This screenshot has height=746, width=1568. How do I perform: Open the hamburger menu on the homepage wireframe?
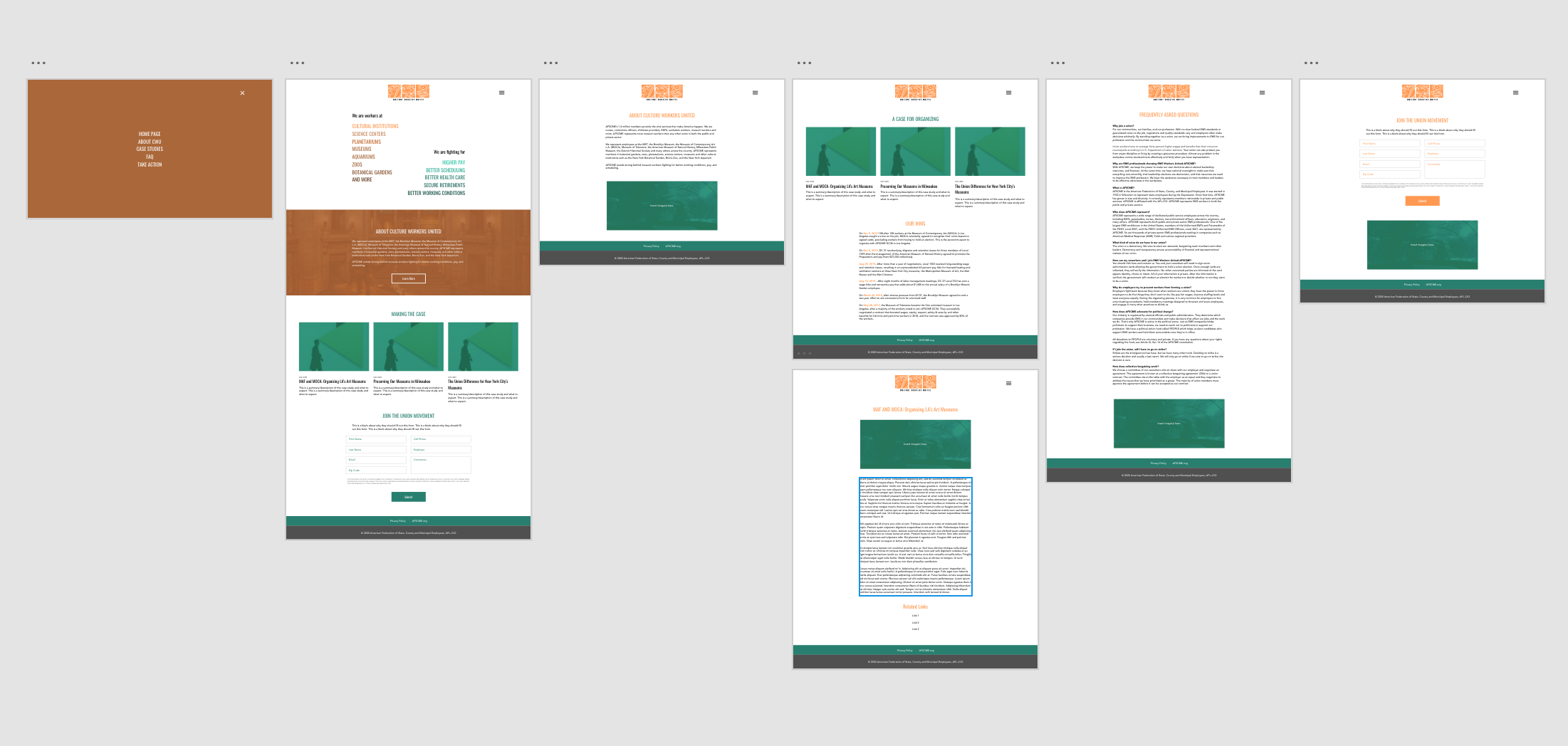tap(502, 93)
